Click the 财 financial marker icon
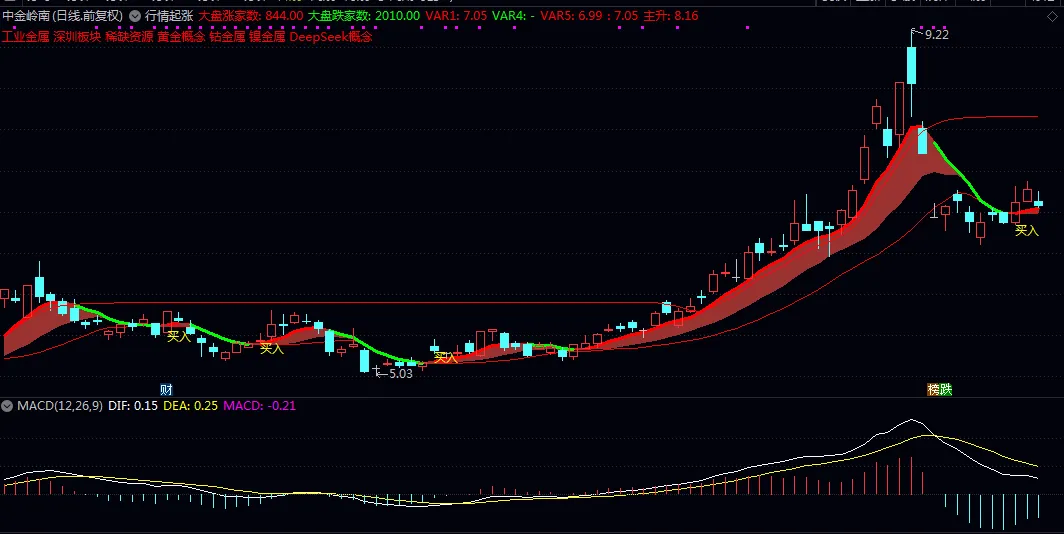The height and width of the screenshot is (534, 1064). coord(166,389)
